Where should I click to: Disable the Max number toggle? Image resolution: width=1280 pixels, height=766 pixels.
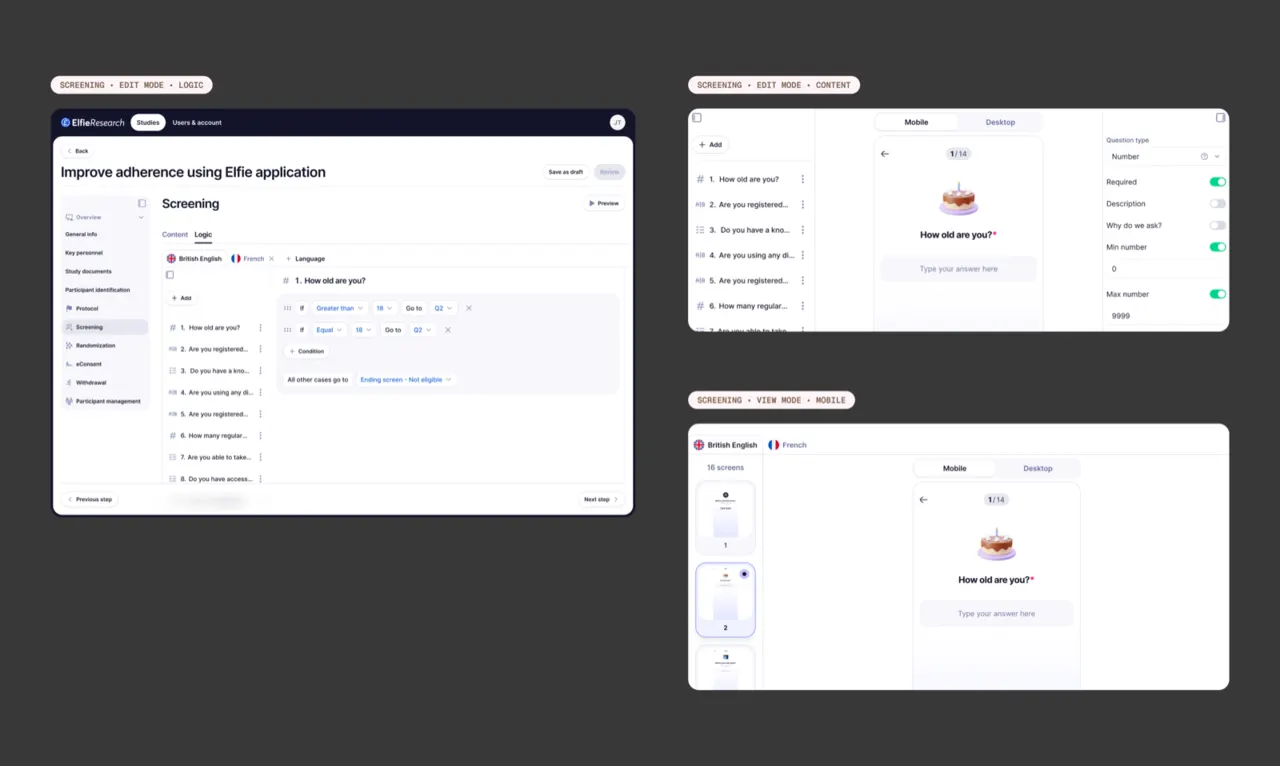(x=1217, y=294)
